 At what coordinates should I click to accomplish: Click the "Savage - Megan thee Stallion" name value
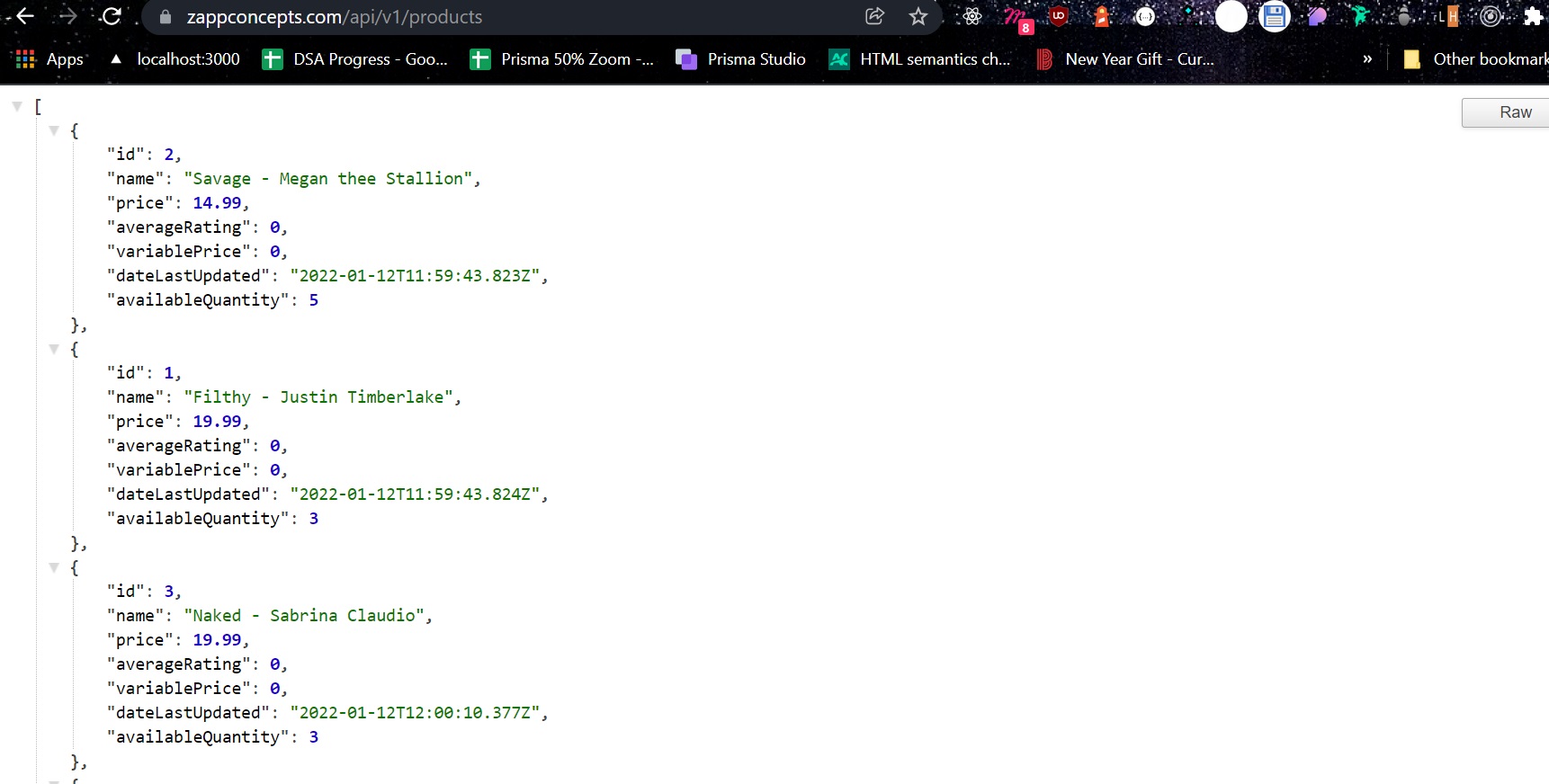[x=328, y=179]
